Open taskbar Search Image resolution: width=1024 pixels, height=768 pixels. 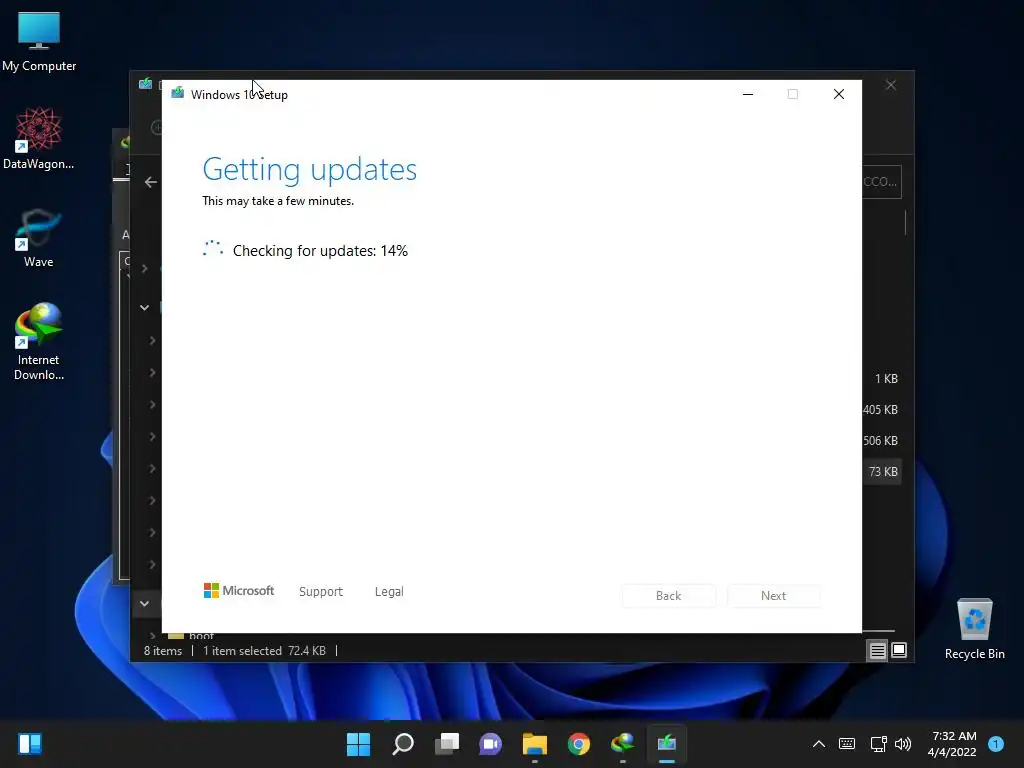tap(402, 744)
